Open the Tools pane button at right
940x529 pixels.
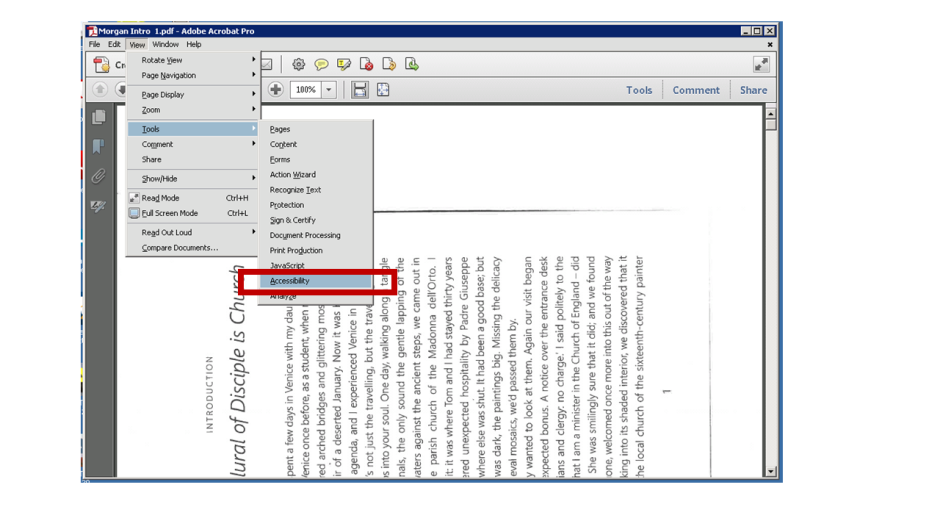(x=639, y=90)
